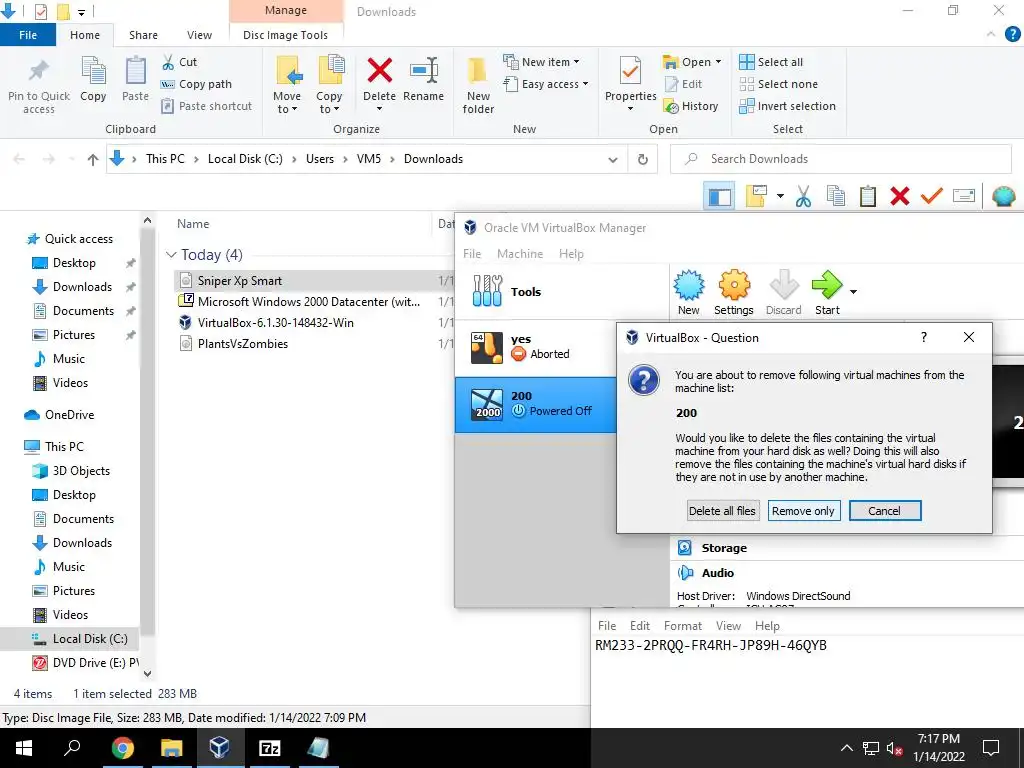
Task: Open VirtualBox Machine menu
Action: click(x=520, y=254)
